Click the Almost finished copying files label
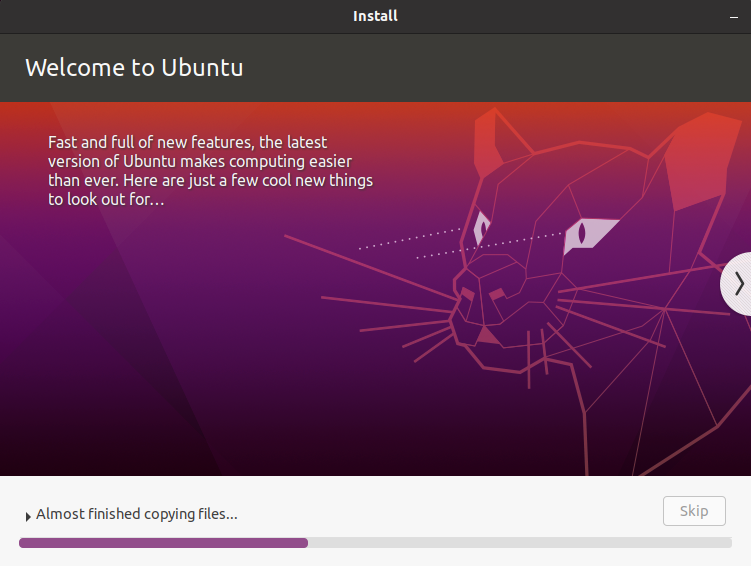 [x=137, y=515]
